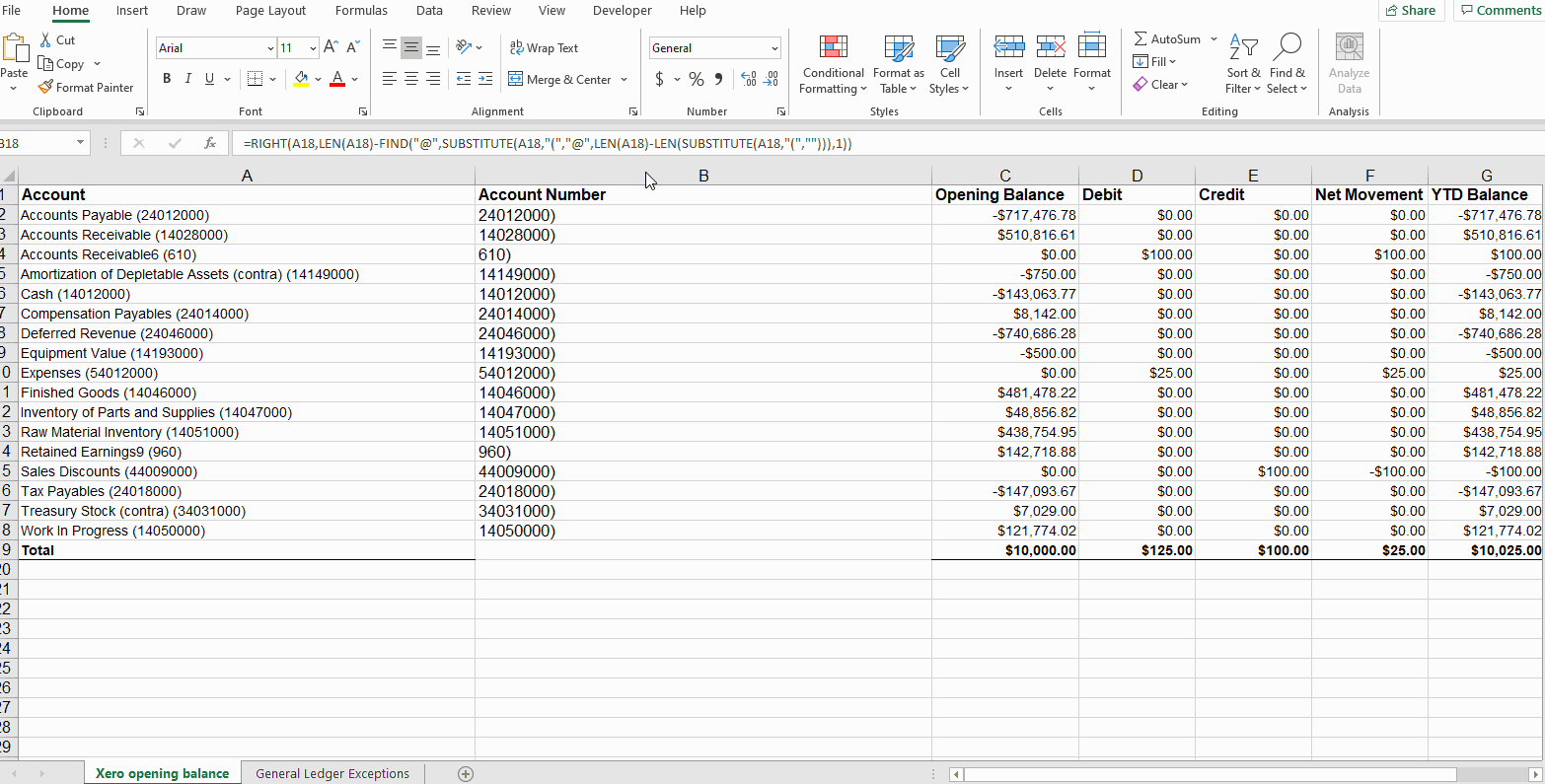This screenshot has height=784, width=1545.
Task: Toggle Wrap Text
Action: [x=544, y=47]
